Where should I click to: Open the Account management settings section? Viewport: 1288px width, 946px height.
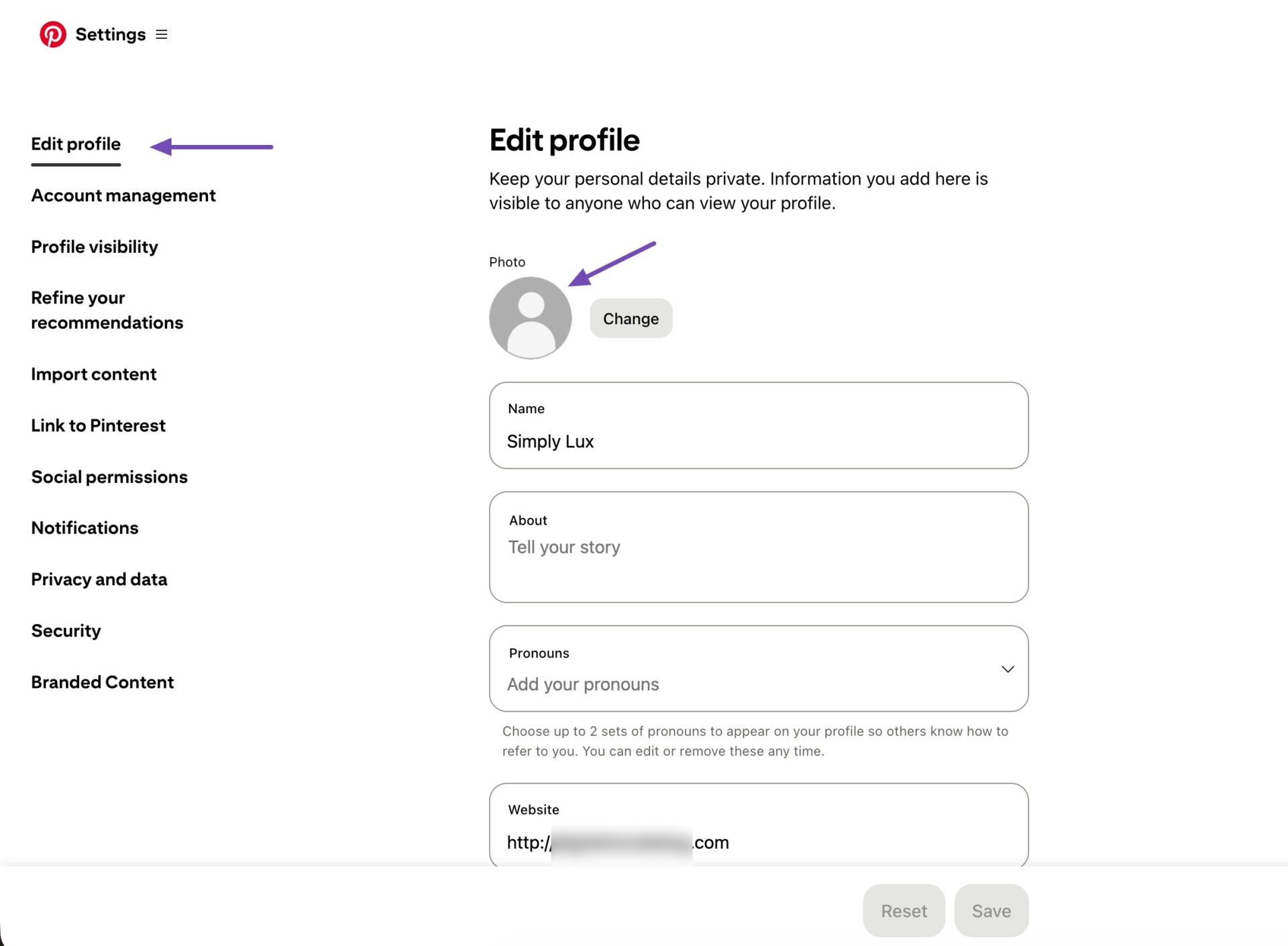(123, 195)
